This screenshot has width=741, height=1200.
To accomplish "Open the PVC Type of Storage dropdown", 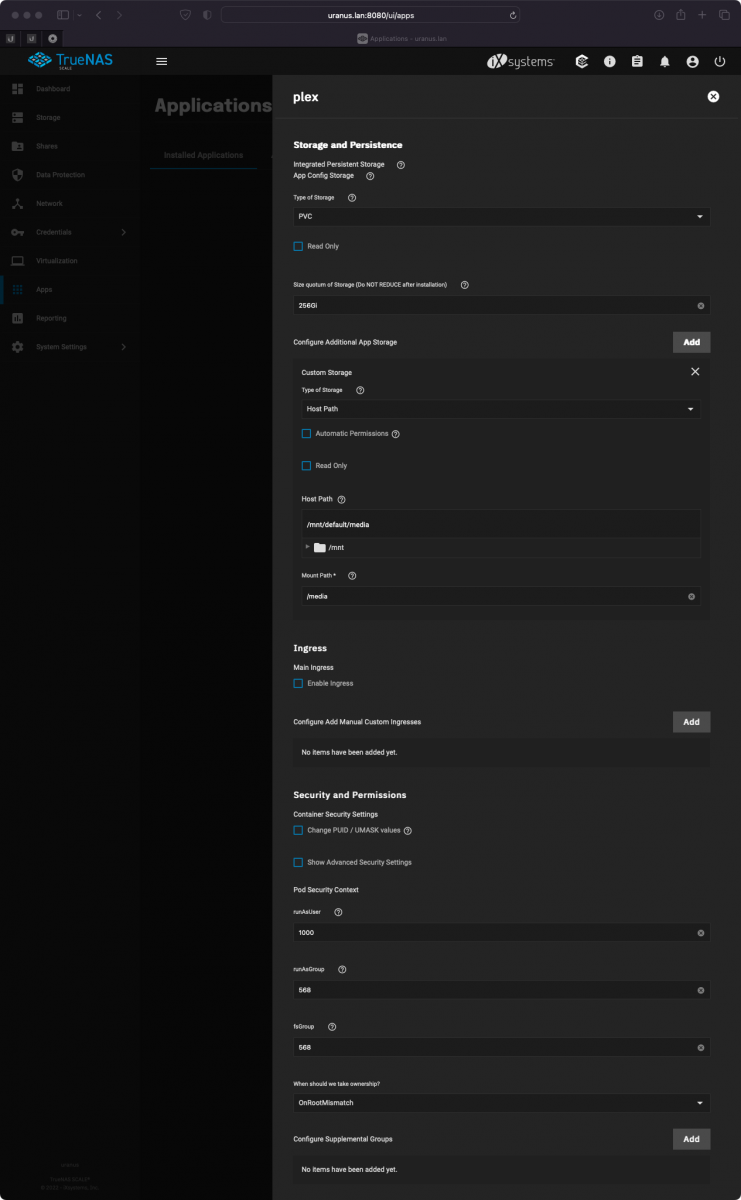I will tap(502, 216).
